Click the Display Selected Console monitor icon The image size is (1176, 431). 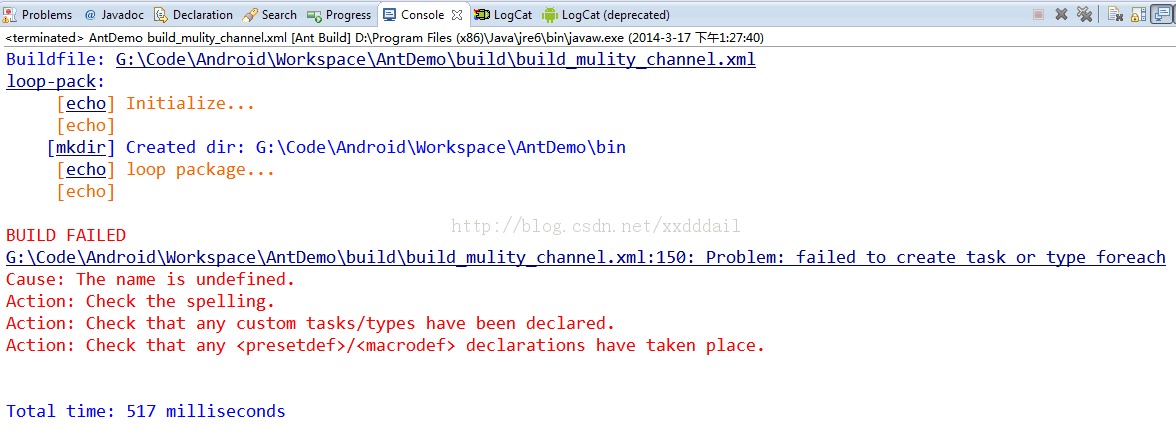1161,13
